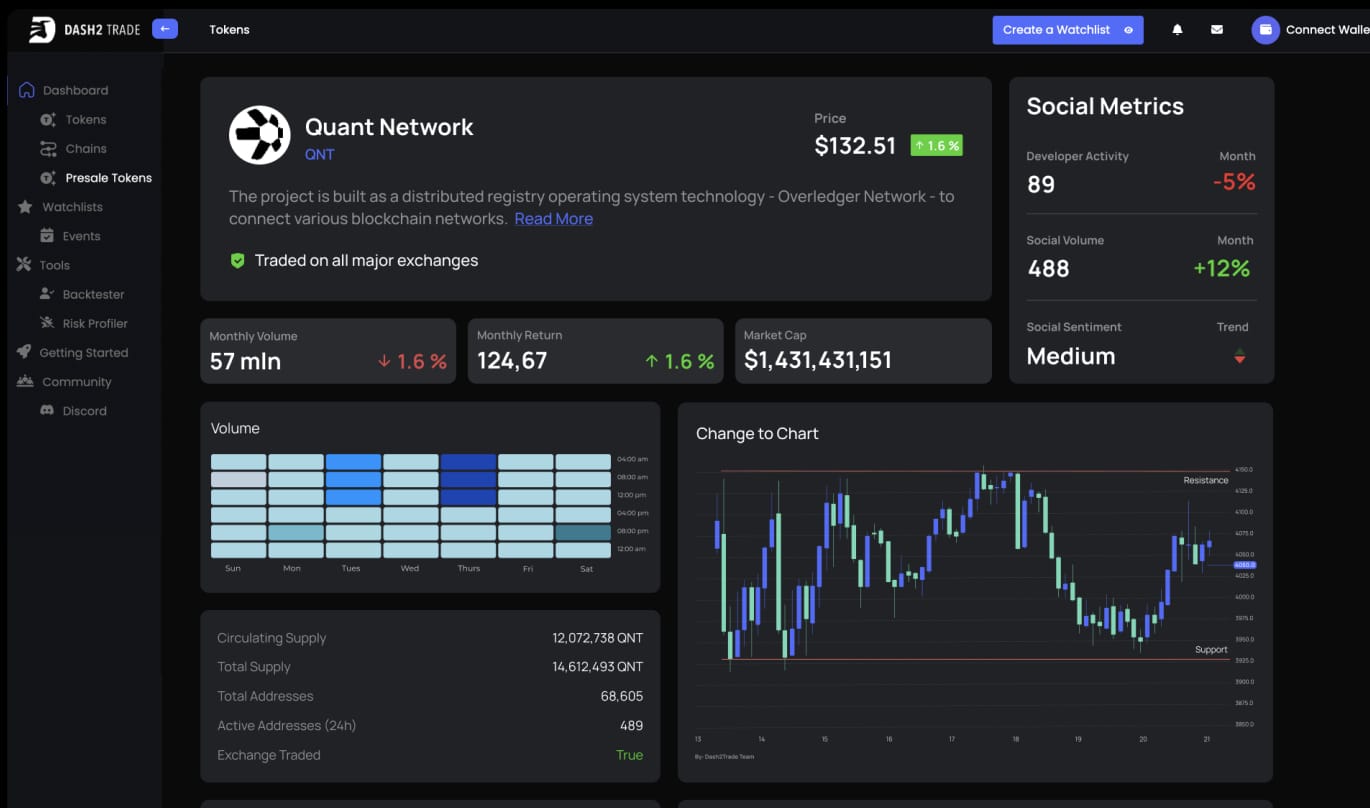Image resolution: width=1370 pixels, height=808 pixels.
Task: Open the notifications bell icon
Action: point(1177,29)
